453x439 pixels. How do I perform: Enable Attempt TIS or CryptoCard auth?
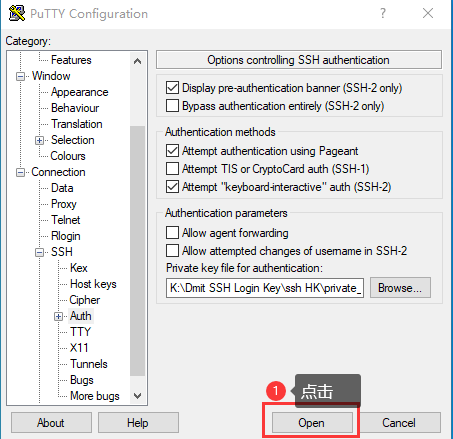click(172, 169)
